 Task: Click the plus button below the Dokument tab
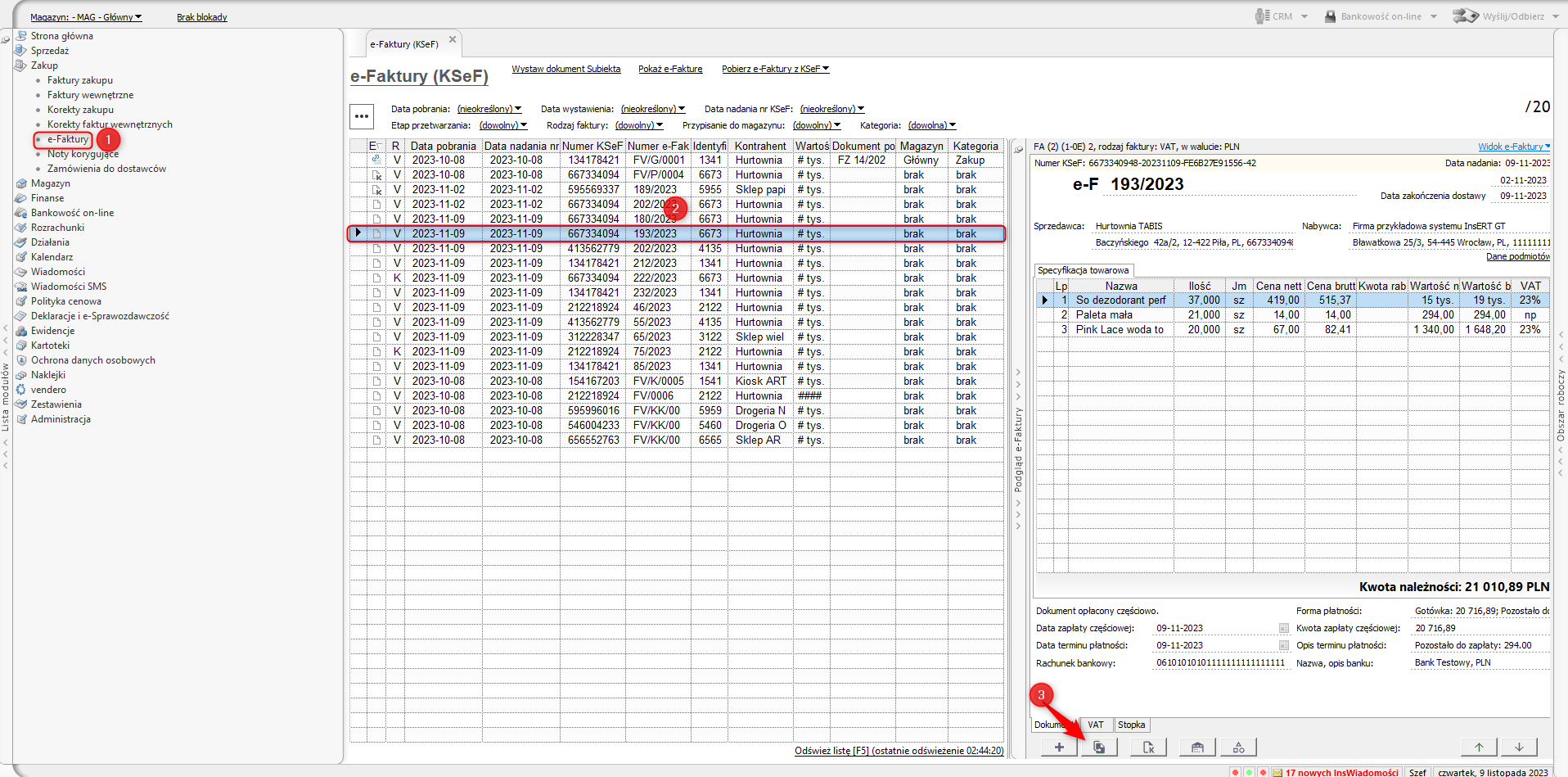pyautogui.click(x=1059, y=747)
